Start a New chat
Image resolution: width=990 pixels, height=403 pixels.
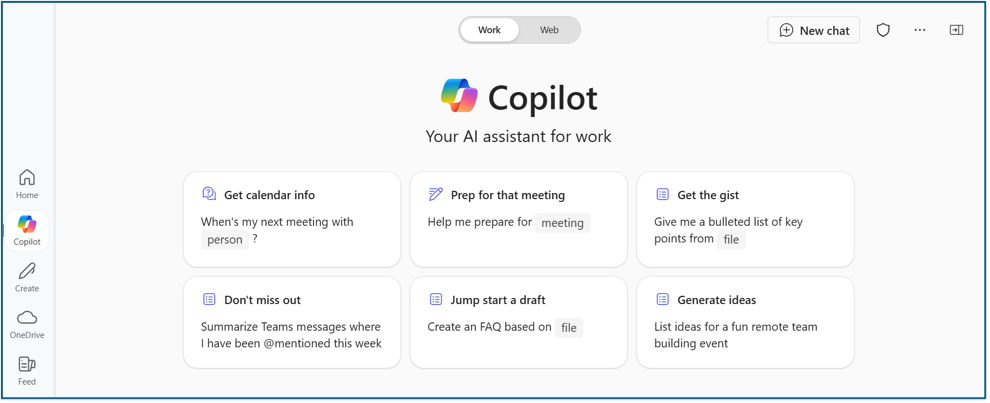(x=813, y=30)
